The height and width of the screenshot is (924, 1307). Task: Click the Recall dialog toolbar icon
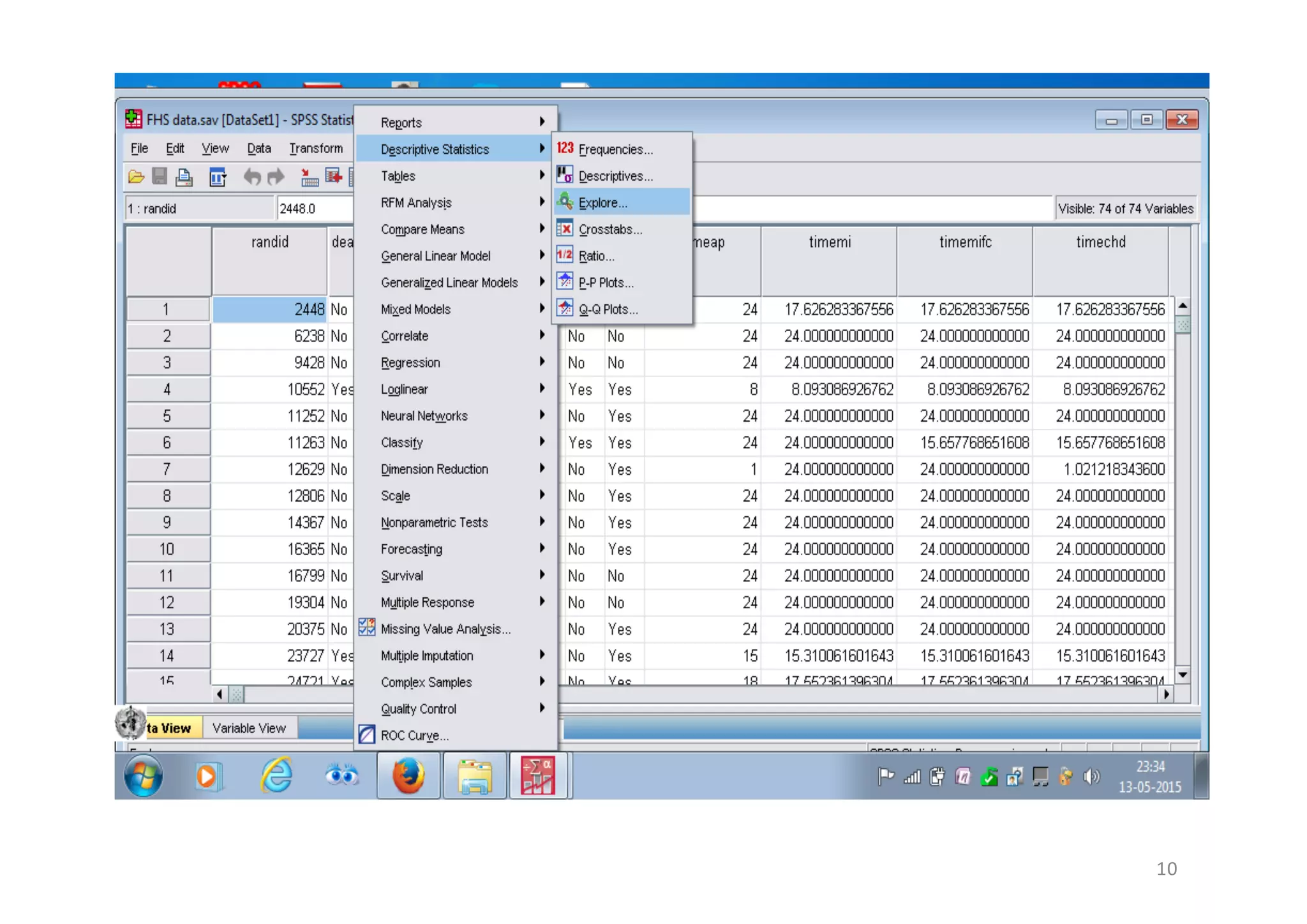(218, 177)
